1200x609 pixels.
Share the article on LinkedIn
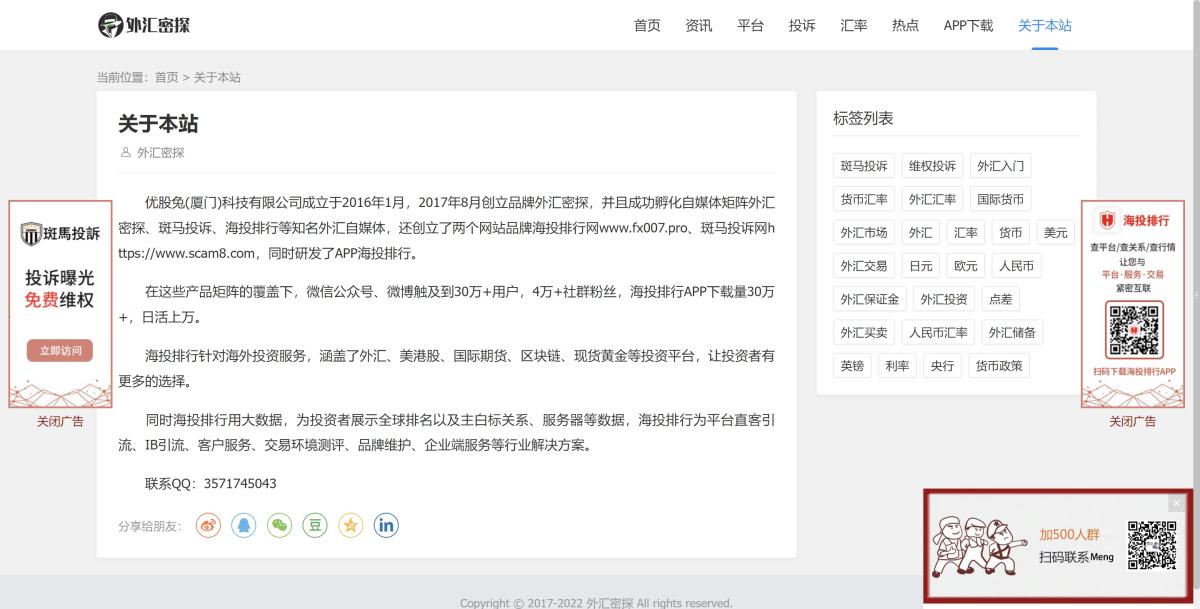[x=386, y=524]
